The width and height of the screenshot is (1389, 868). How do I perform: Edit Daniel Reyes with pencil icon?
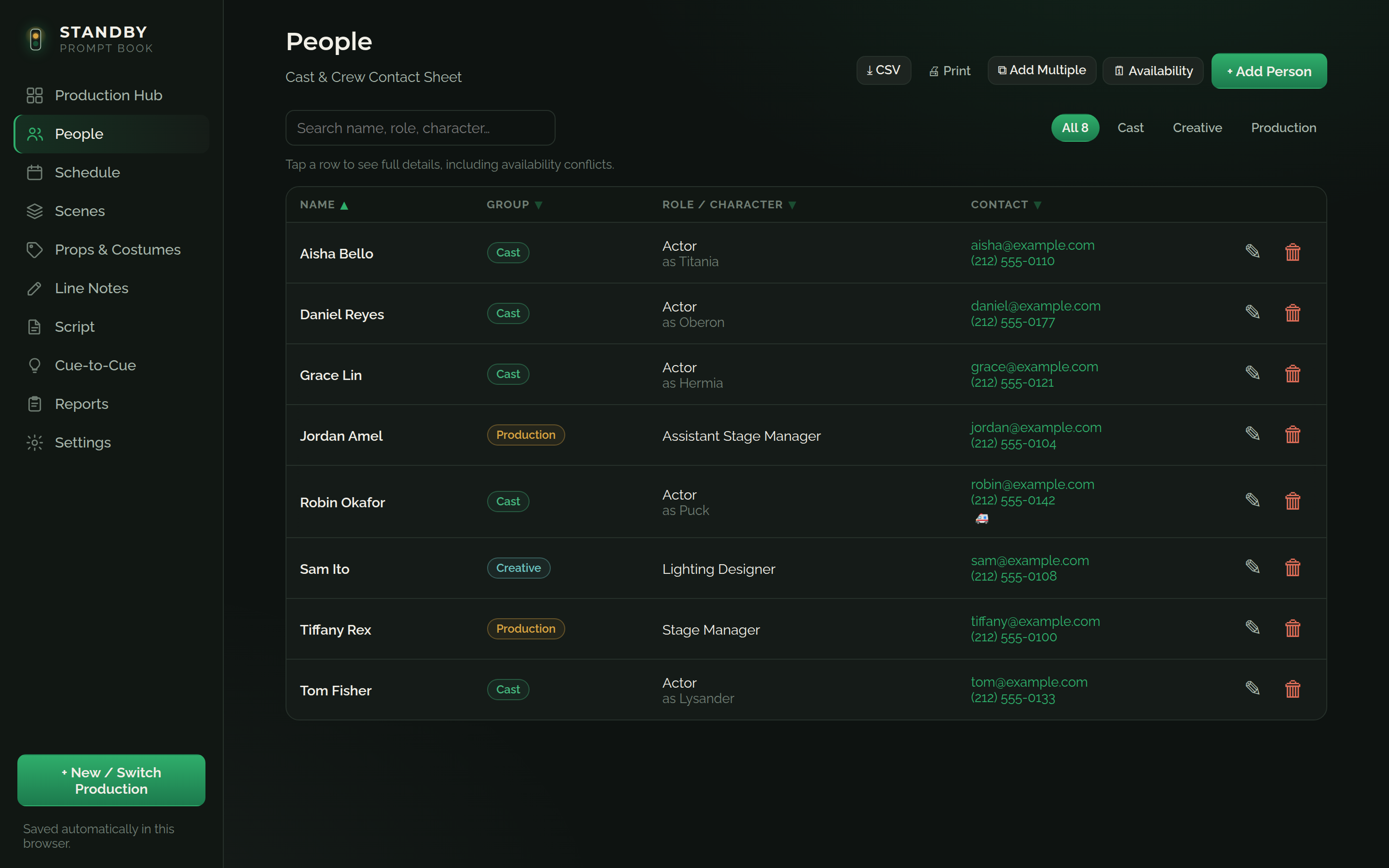click(x=1253, y=312)
